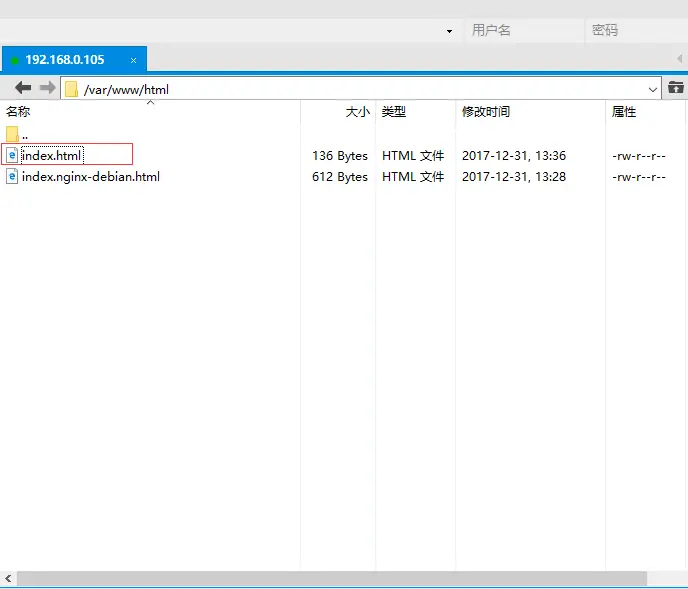Open the parent directory '..' folder
Image resolution: width=688 pixels, height=589 pixels.
click(x=12, y=134)
